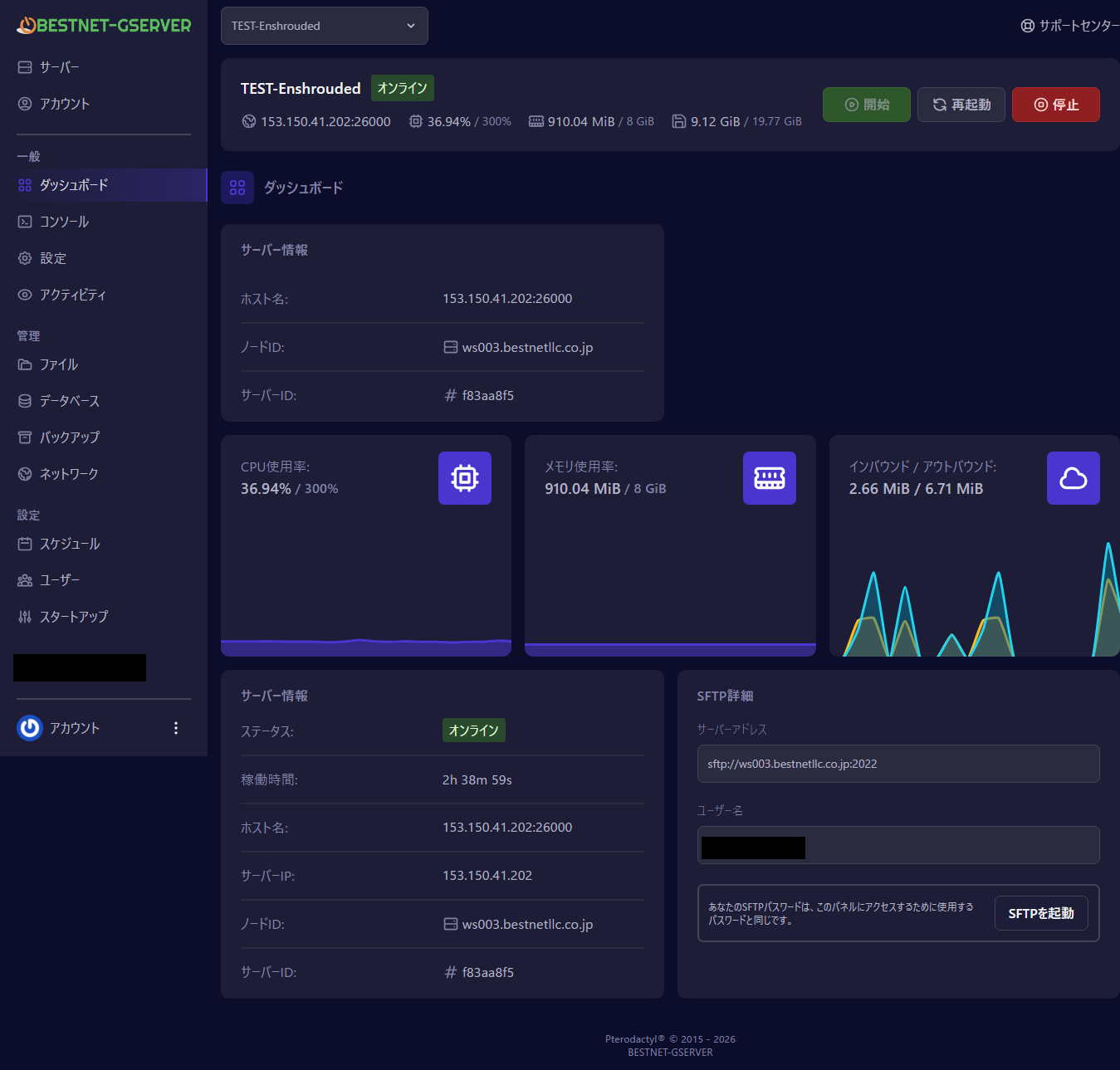Click the memory usage RAM icon
This screenshot has height=1070, width=1120.
769,478
